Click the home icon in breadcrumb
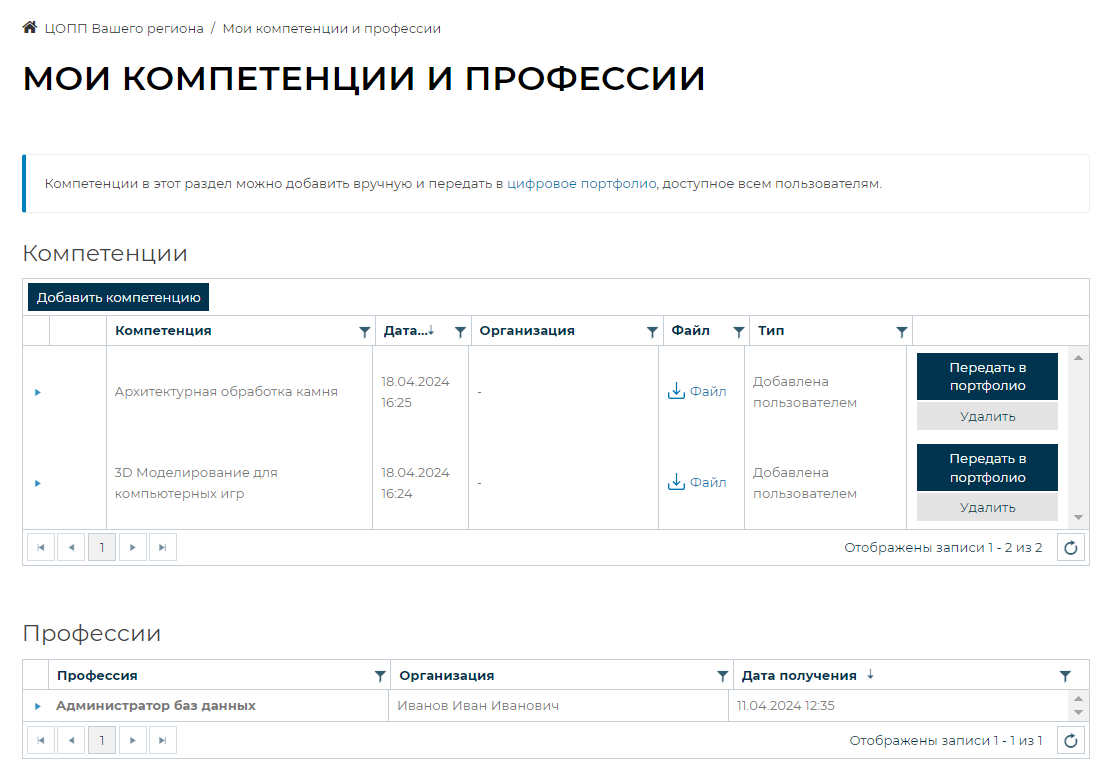The height and width of the screenshot is (766, 1112). pos(30,28)
